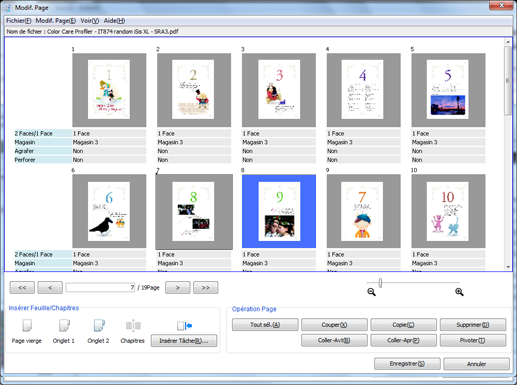The image size is (517, 385).
Task: Click the highlighted blue thumbnail showing 9
Action: pos(279,211)
